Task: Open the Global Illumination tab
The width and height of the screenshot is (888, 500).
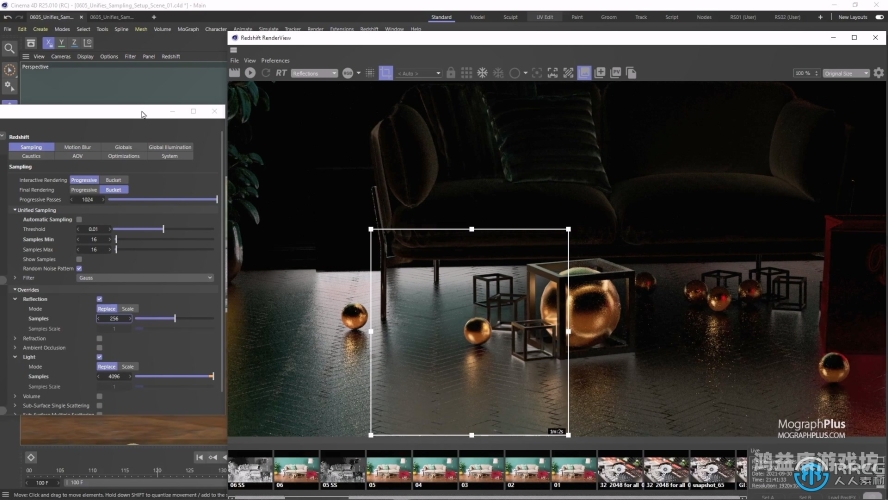Action: point(169,147)
